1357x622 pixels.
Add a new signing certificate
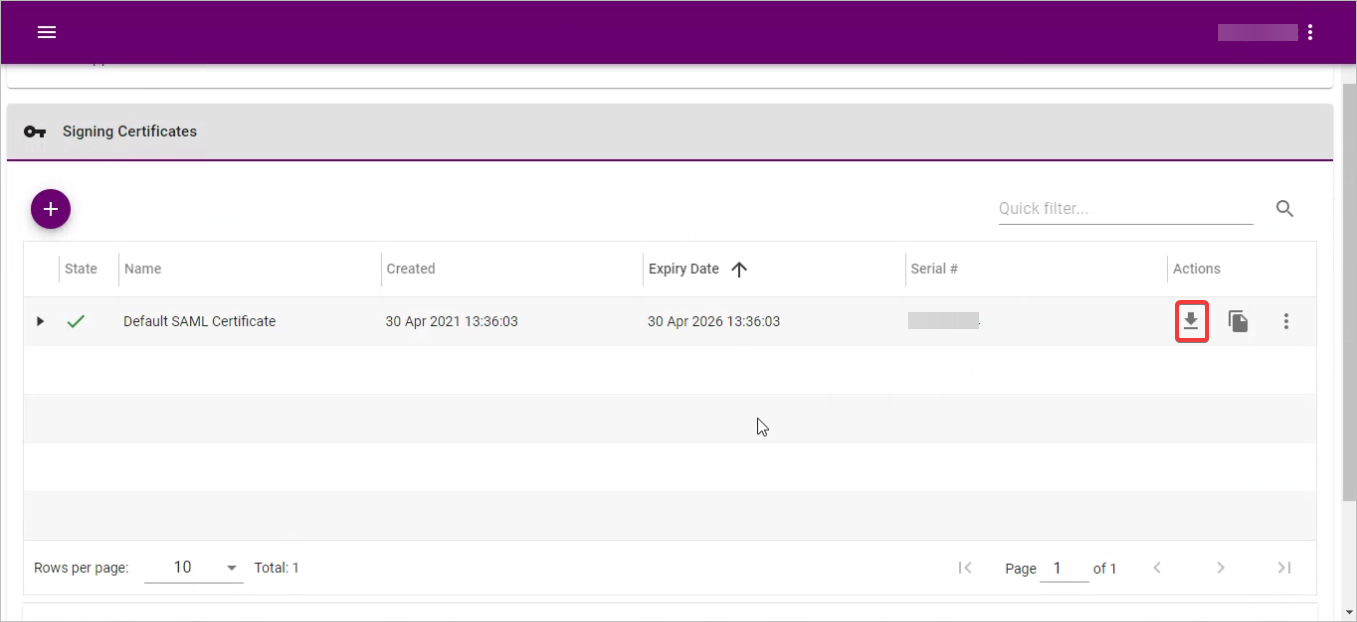[x=51, y=209]
